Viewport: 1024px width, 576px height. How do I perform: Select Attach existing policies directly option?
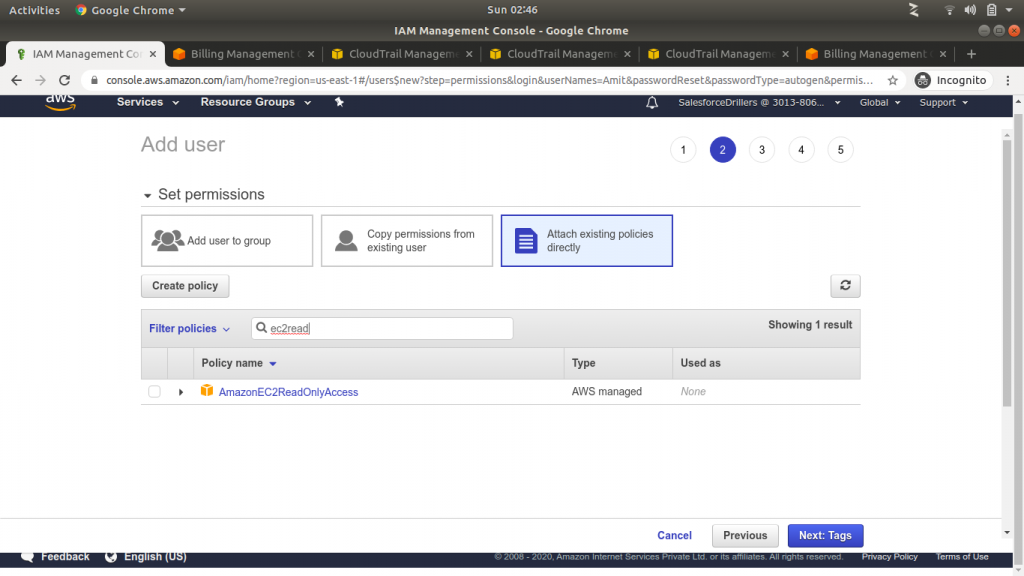coord(586,240)
